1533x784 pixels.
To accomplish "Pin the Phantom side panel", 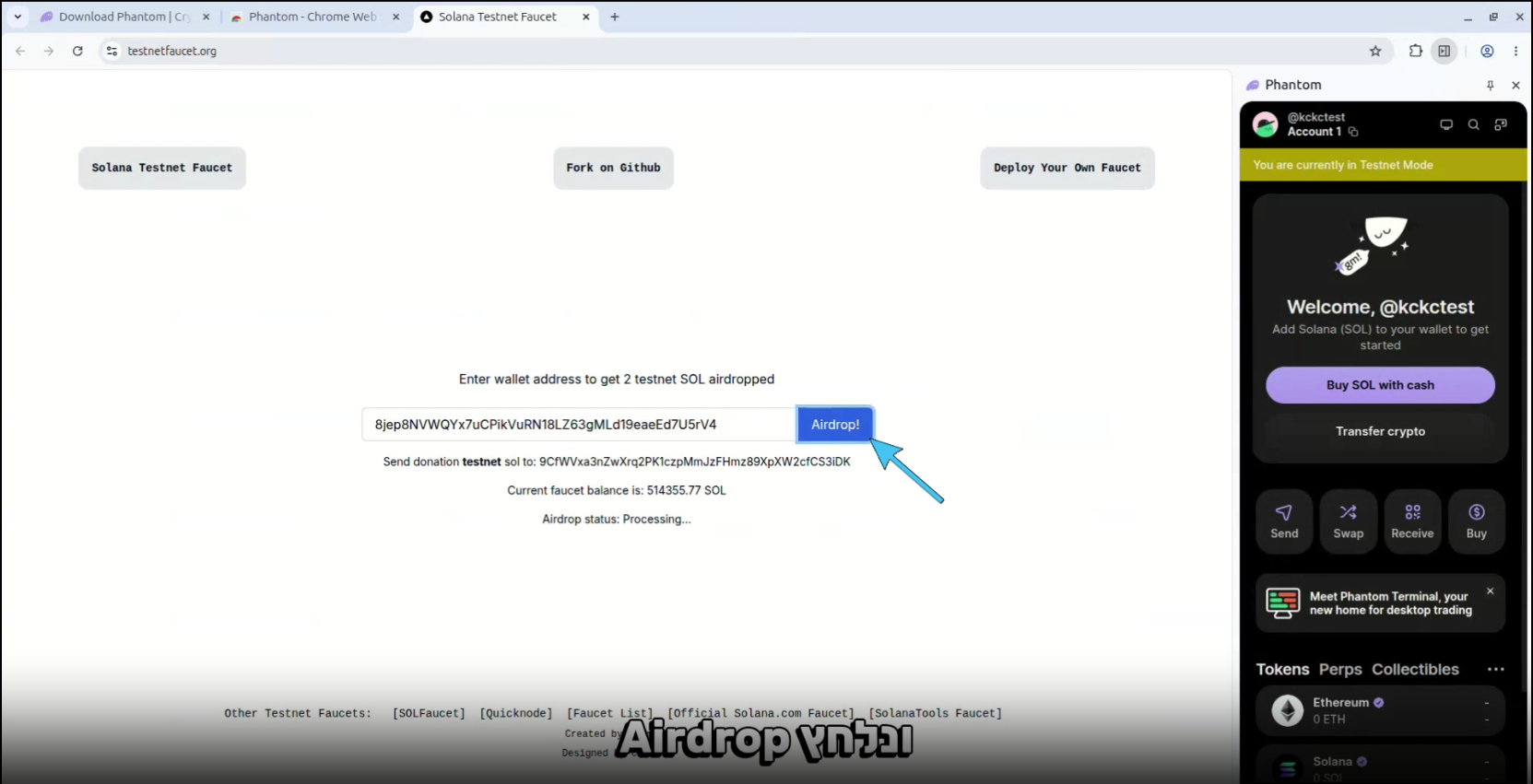I will tap(1490, 85).
